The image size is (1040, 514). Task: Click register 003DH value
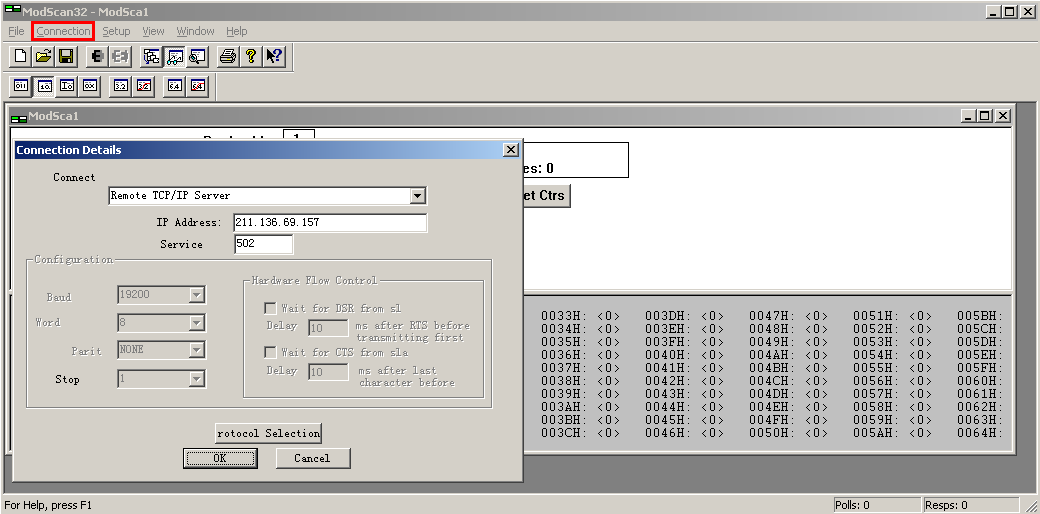(x=712, y=316)
